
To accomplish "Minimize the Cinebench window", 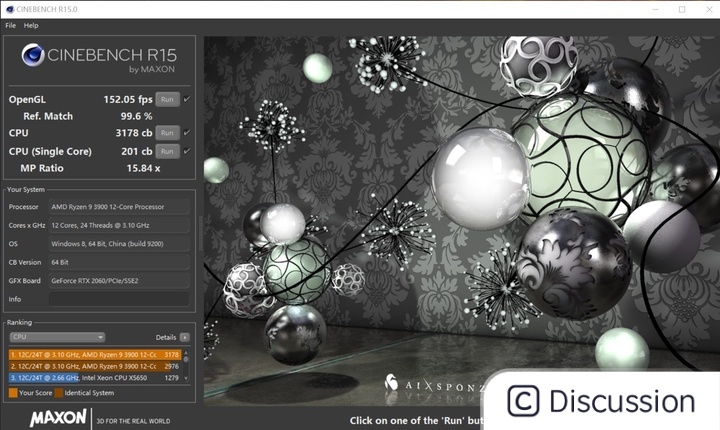I will [x=656, y=9].
